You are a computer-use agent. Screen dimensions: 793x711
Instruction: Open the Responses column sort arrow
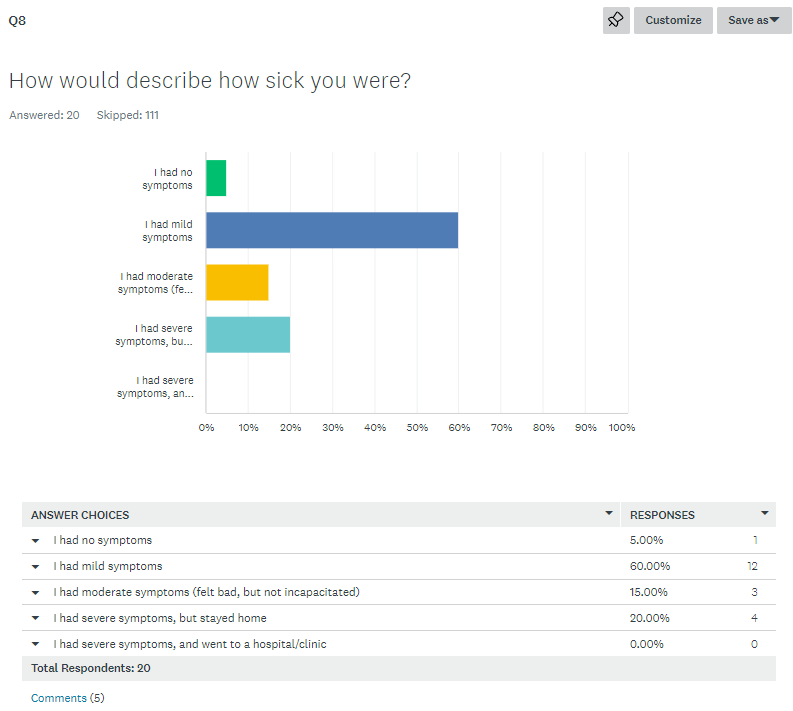tap(765, 514)
